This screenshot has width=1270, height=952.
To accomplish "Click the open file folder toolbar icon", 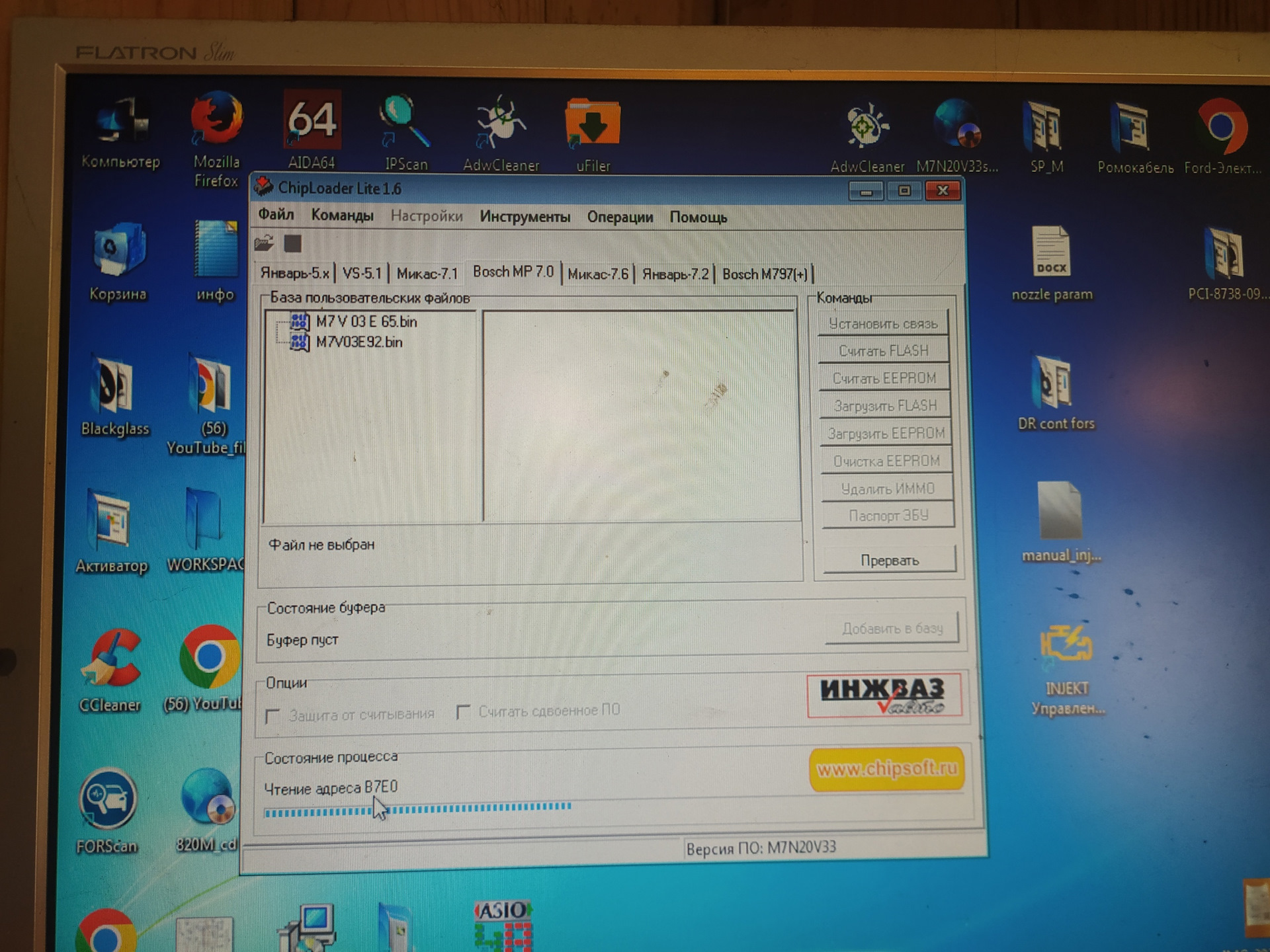I will click(x=264, y=243).
